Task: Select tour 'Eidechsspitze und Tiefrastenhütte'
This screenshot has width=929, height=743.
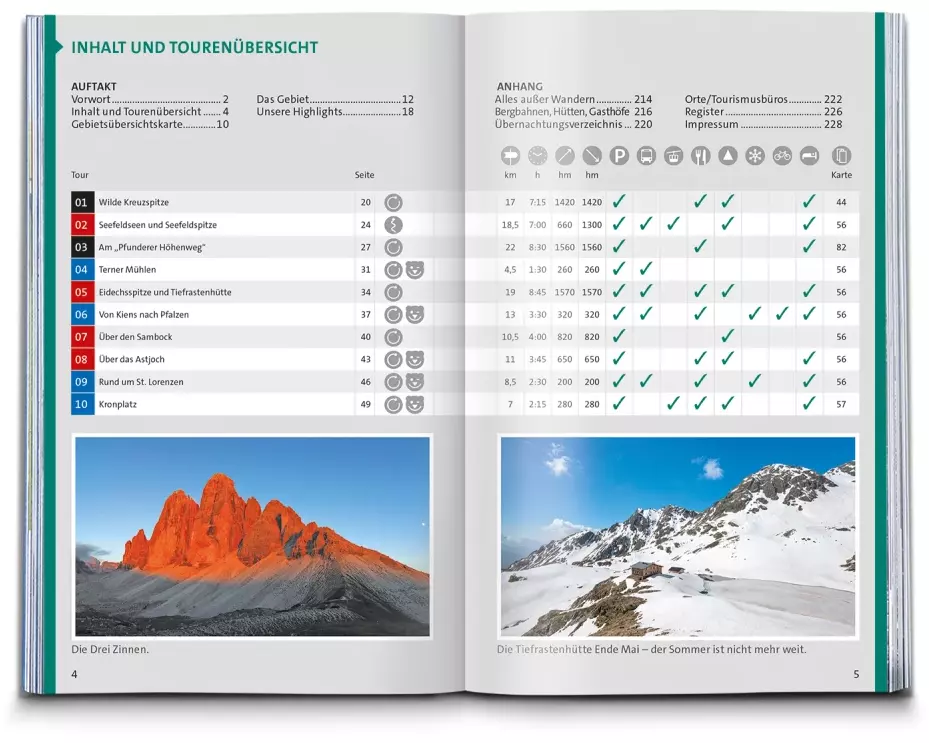Action: coord(165,292)
